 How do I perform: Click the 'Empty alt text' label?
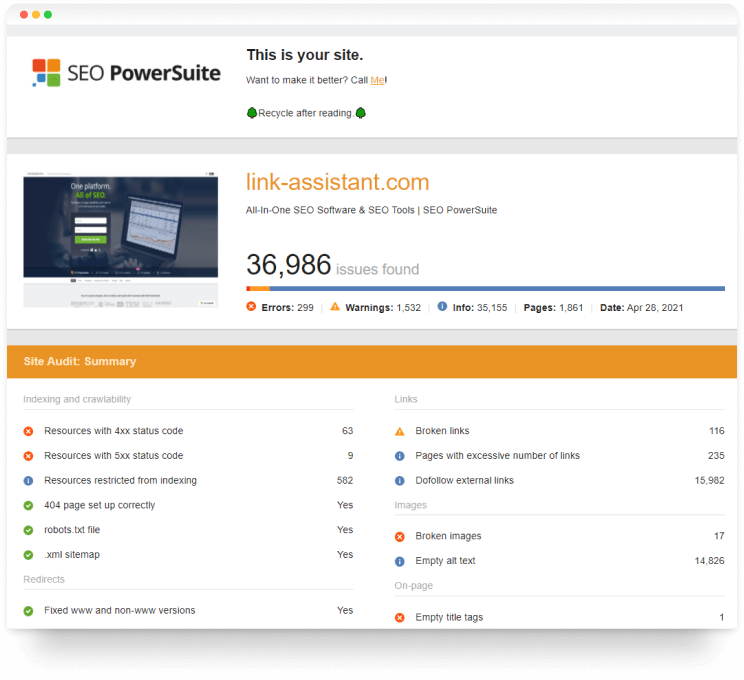point(446,561)
